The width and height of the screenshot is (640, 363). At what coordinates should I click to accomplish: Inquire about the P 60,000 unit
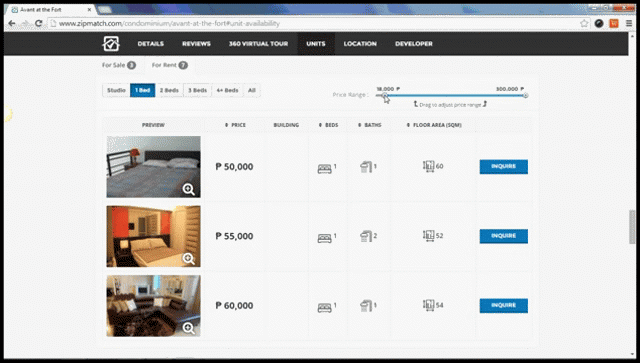[x=504, y=305]
